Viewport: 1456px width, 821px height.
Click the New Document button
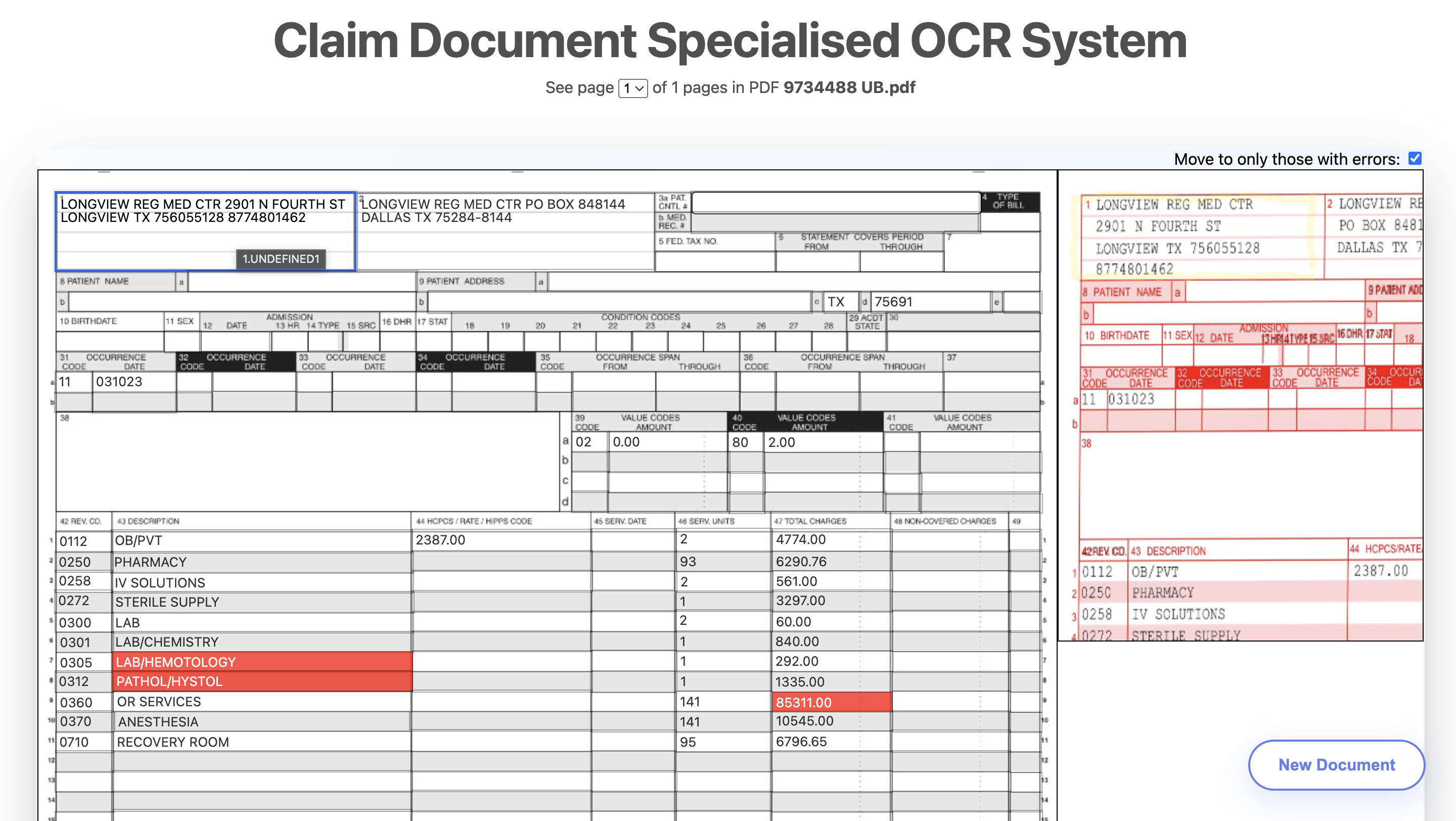click(x=1336, y=765)
